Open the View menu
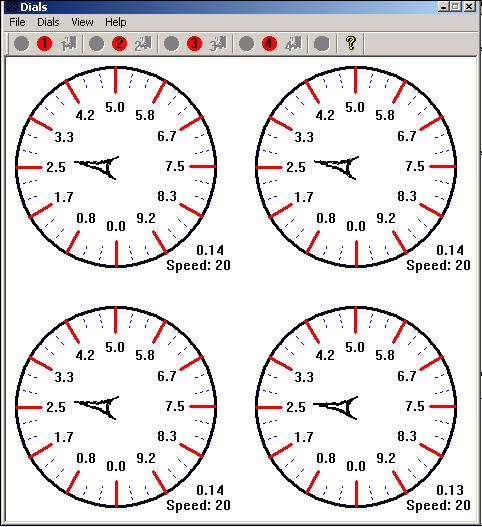The image size is (482, 527). 82,22
